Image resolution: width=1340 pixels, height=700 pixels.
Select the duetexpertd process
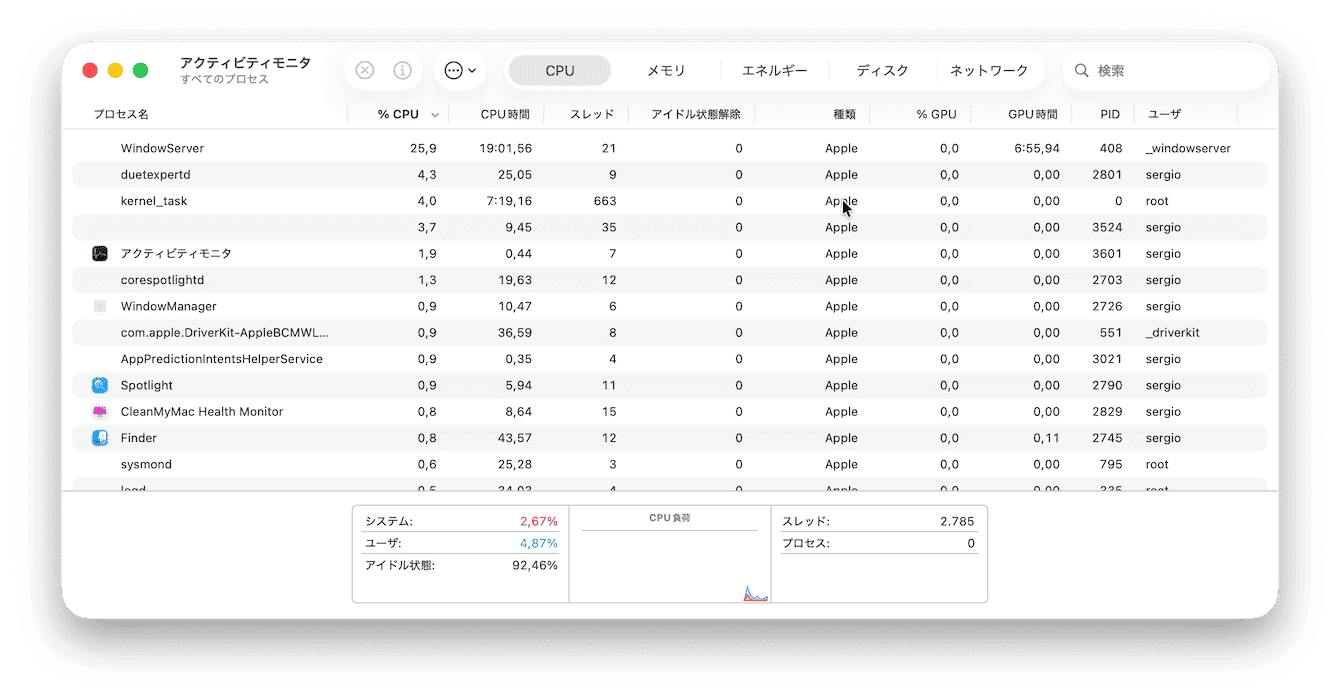tap(155, 174)
